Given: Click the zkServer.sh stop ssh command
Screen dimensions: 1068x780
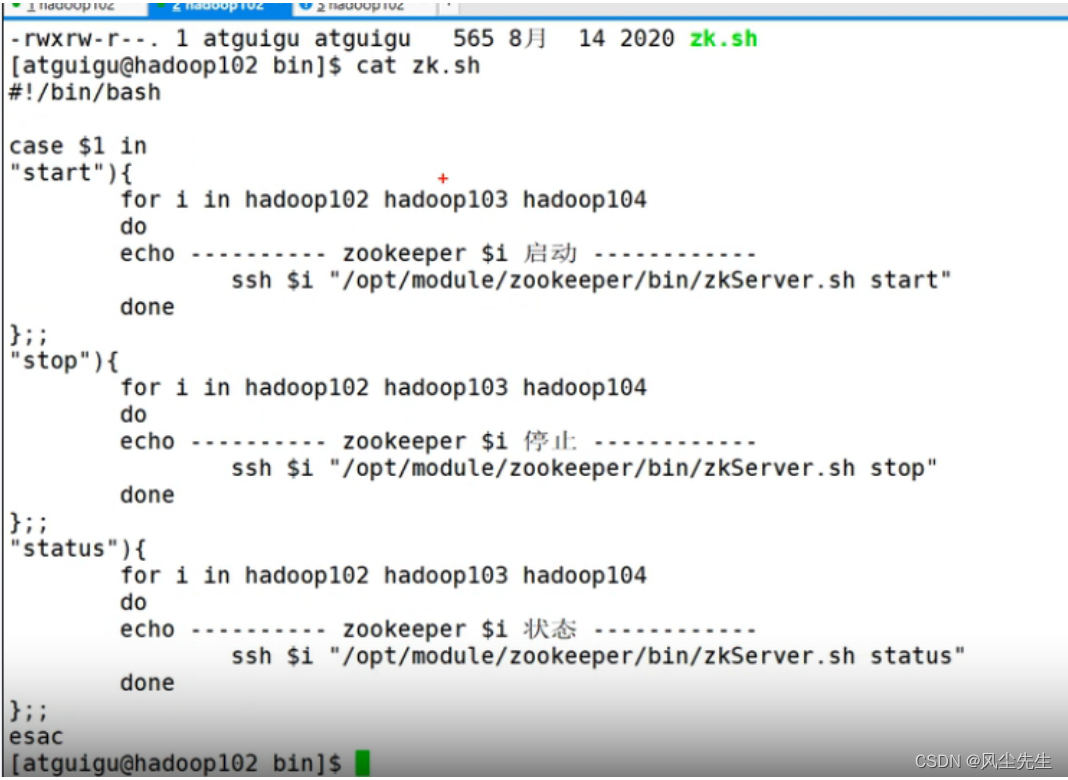Looking at the screenshot, I should (584, 468).
